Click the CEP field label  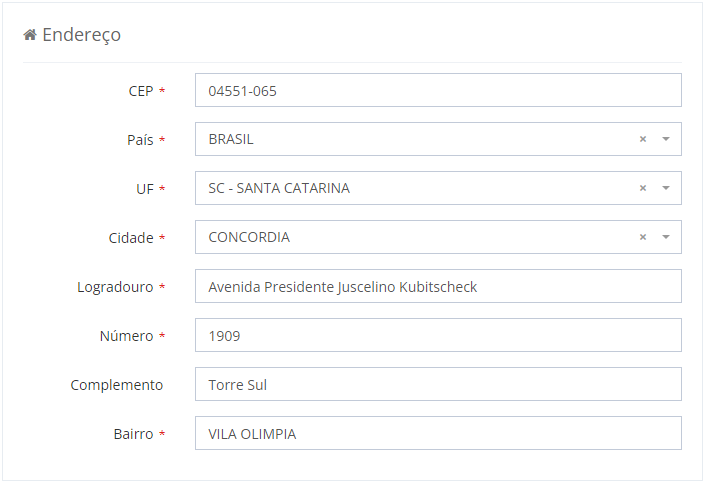[x=141, y=90]
